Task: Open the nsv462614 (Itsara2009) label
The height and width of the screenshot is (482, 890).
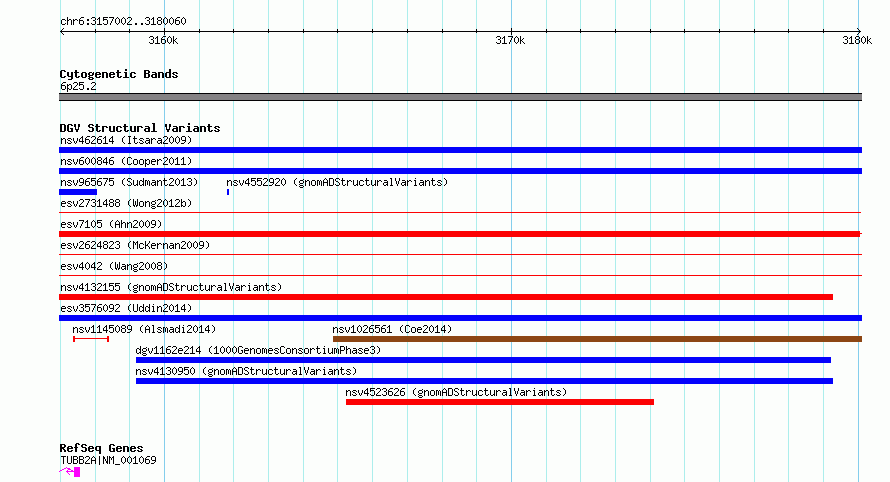Action: [x=126, y=140]
